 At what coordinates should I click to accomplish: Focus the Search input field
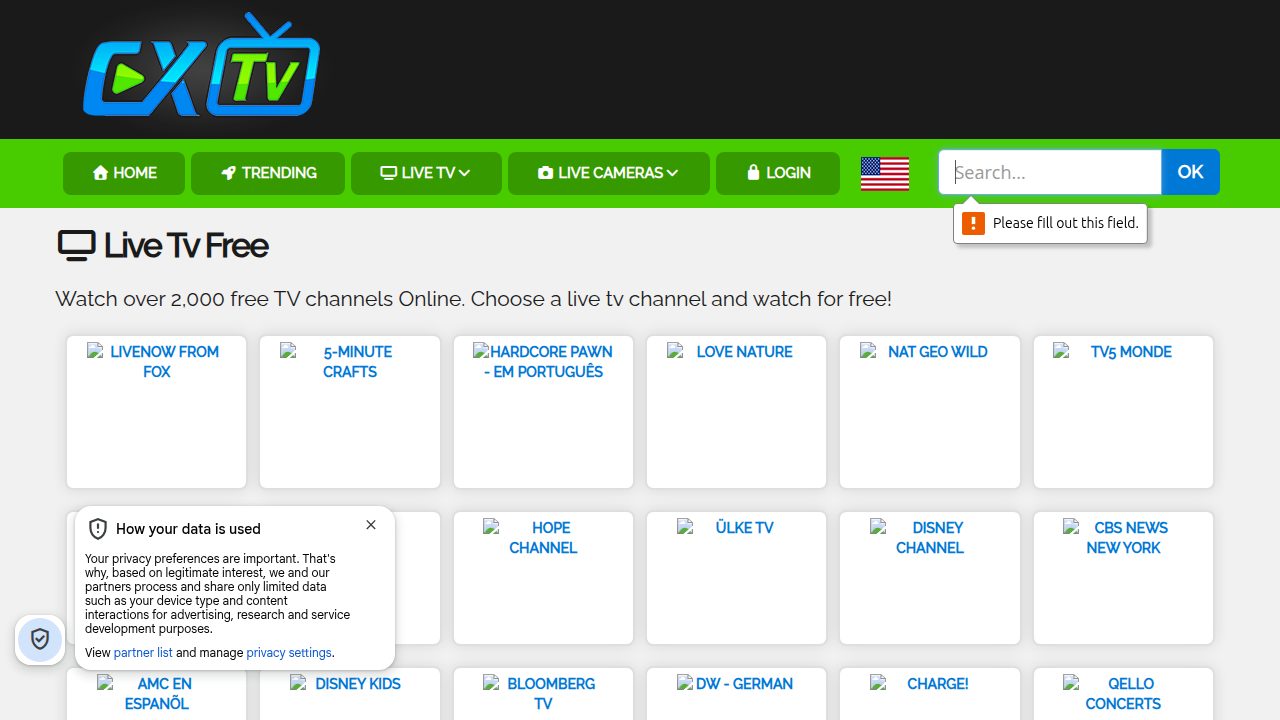point(1050,172)
